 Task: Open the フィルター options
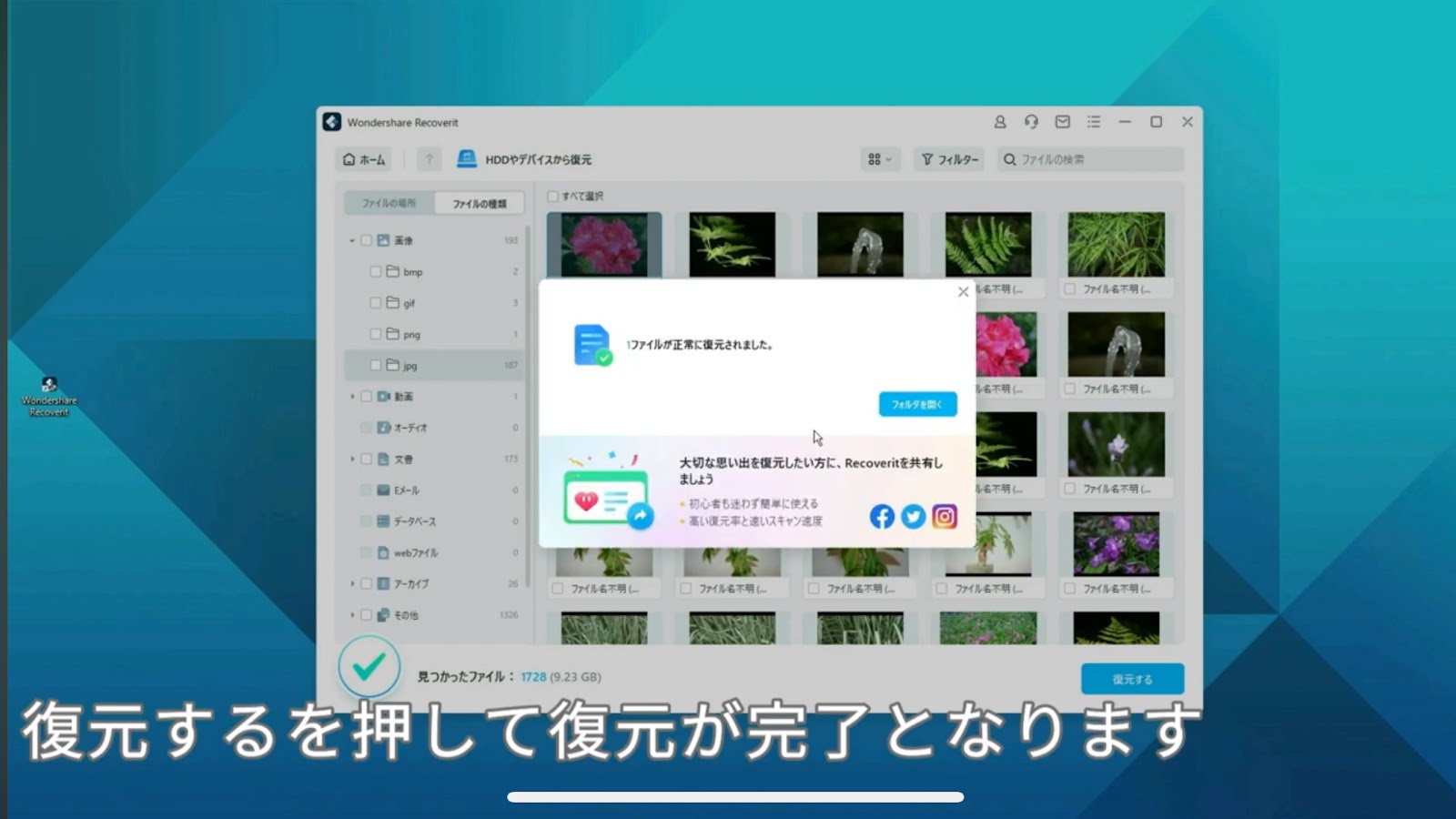(x=950, y=159)
